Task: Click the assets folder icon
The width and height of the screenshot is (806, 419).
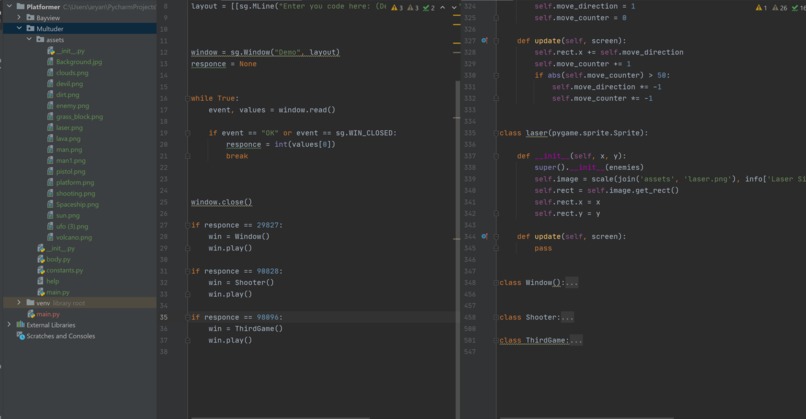Action: tap(40, 39)
